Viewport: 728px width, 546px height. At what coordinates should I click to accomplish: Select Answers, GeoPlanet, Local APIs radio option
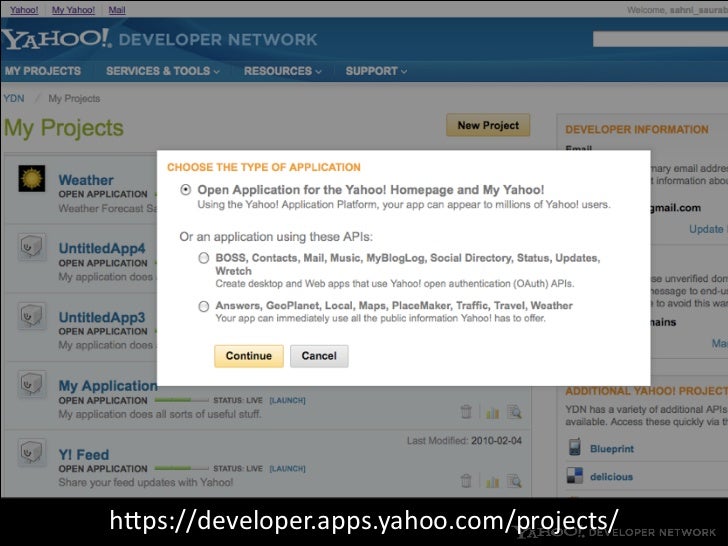coord(204,306)
